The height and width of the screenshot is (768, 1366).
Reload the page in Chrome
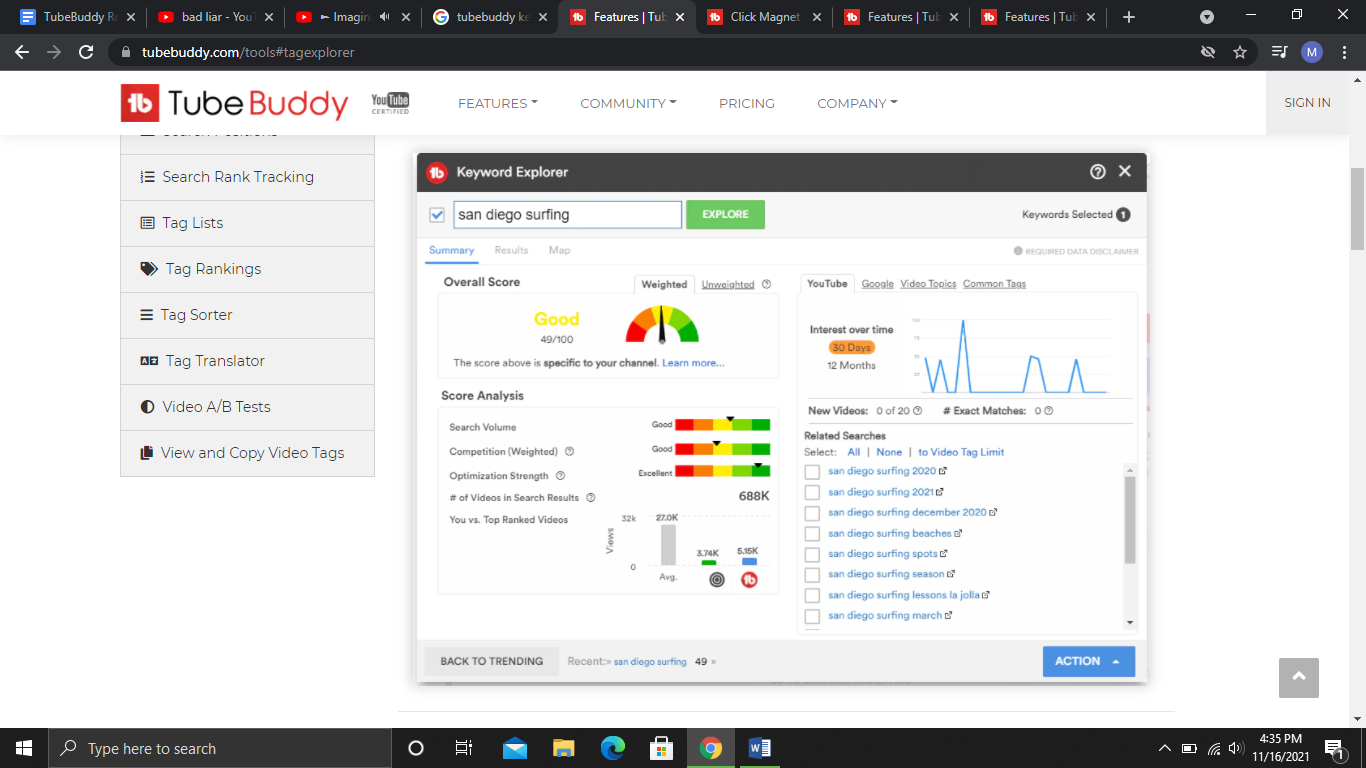click(86, 52)
